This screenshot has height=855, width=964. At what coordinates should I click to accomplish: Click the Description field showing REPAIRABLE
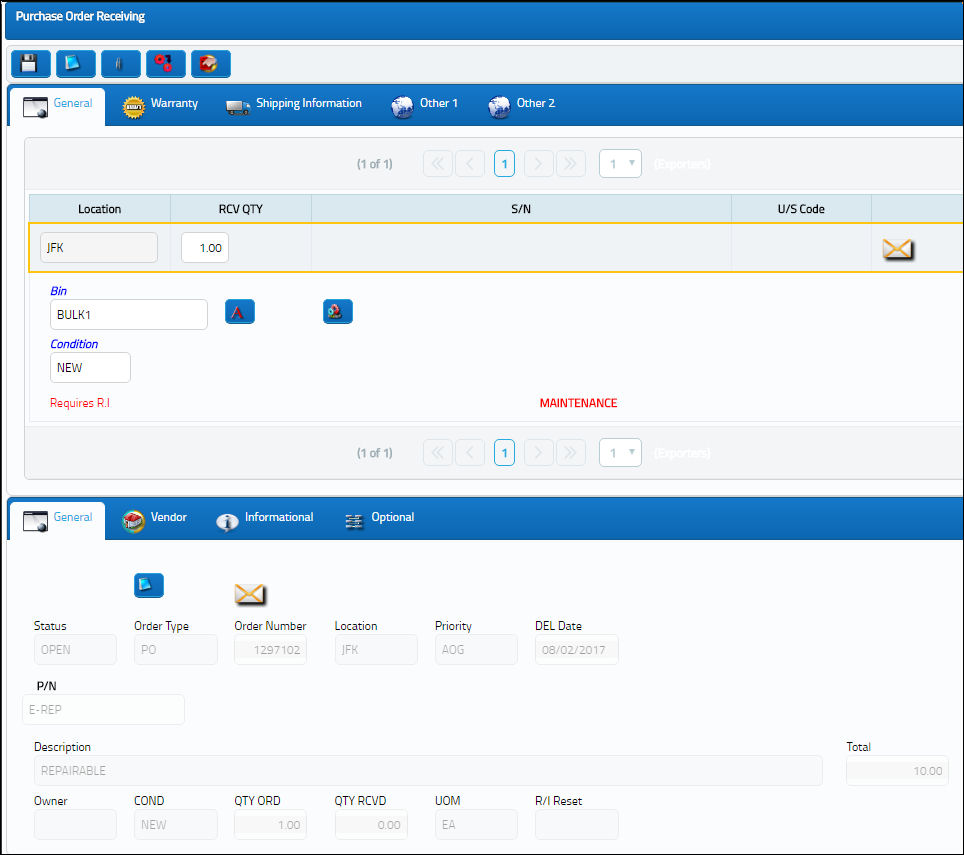tap(428, 771)
